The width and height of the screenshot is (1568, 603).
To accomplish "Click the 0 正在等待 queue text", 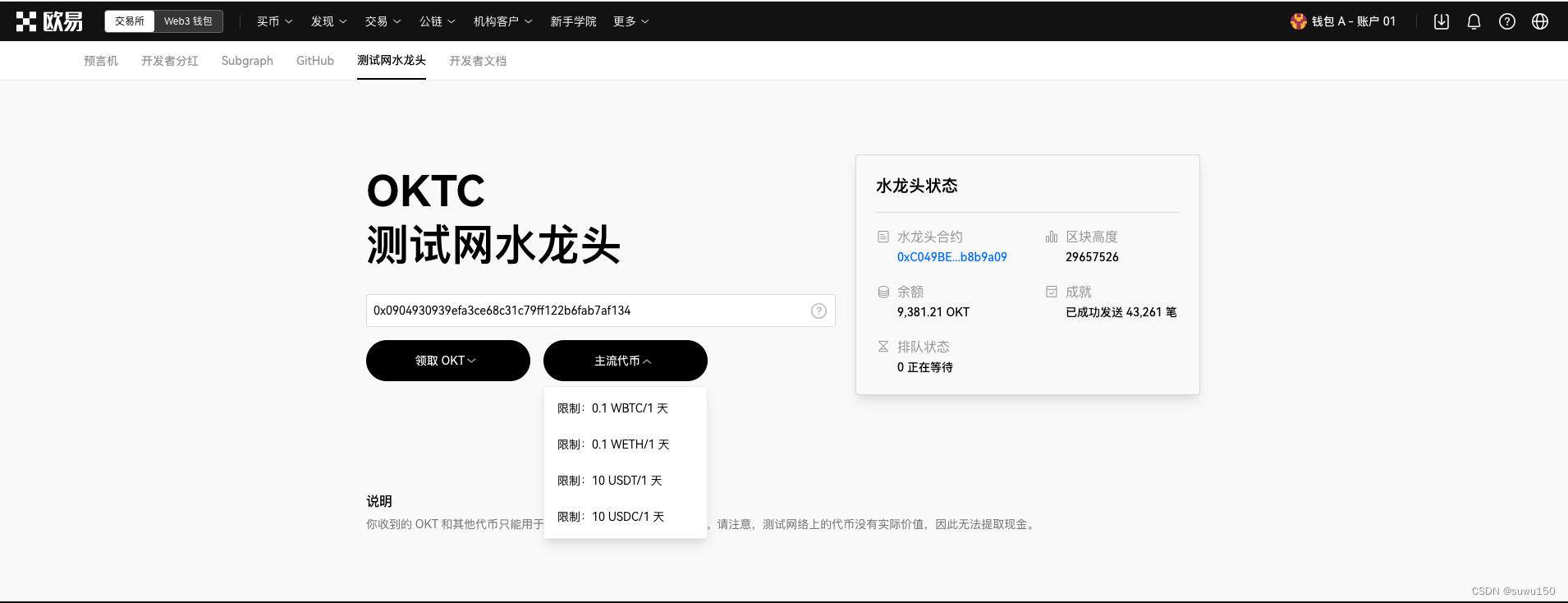I will pos(925,367).
